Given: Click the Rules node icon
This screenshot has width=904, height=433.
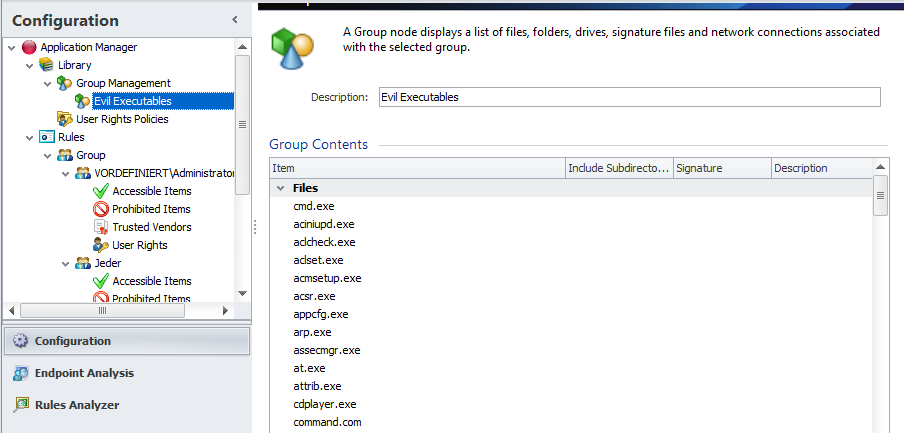Looking at the screenshot, I should (x=46, y=137).
